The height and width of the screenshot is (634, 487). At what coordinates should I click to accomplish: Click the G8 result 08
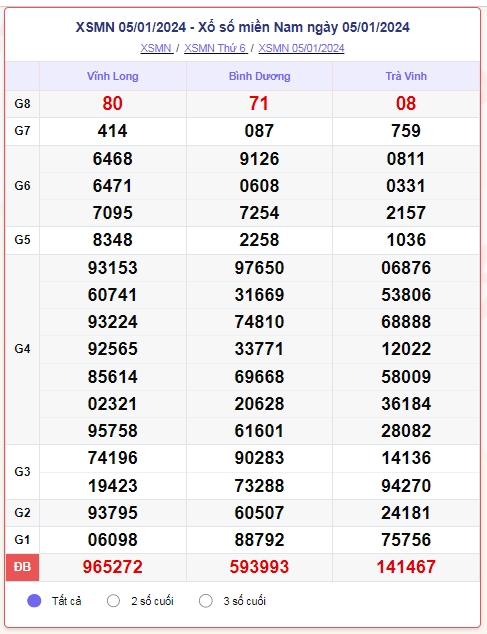(x=406, y=104)
